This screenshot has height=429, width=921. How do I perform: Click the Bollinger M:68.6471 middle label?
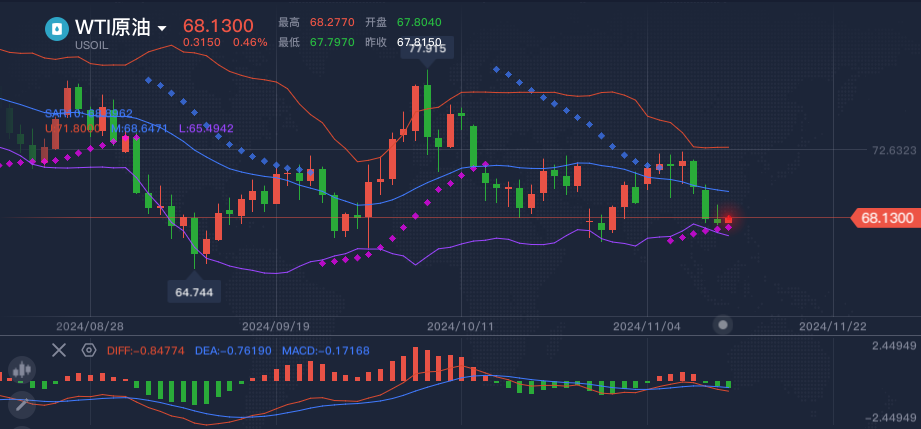click(x=139, y=128)
